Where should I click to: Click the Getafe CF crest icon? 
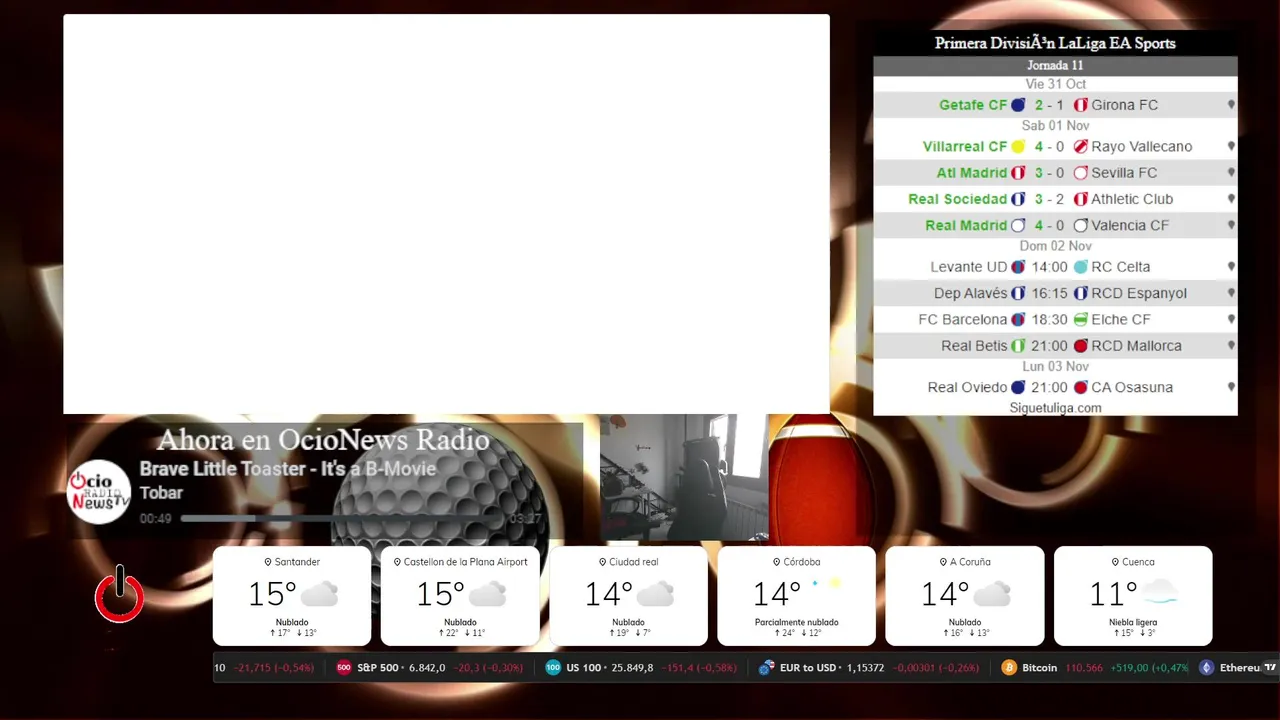1018,105
